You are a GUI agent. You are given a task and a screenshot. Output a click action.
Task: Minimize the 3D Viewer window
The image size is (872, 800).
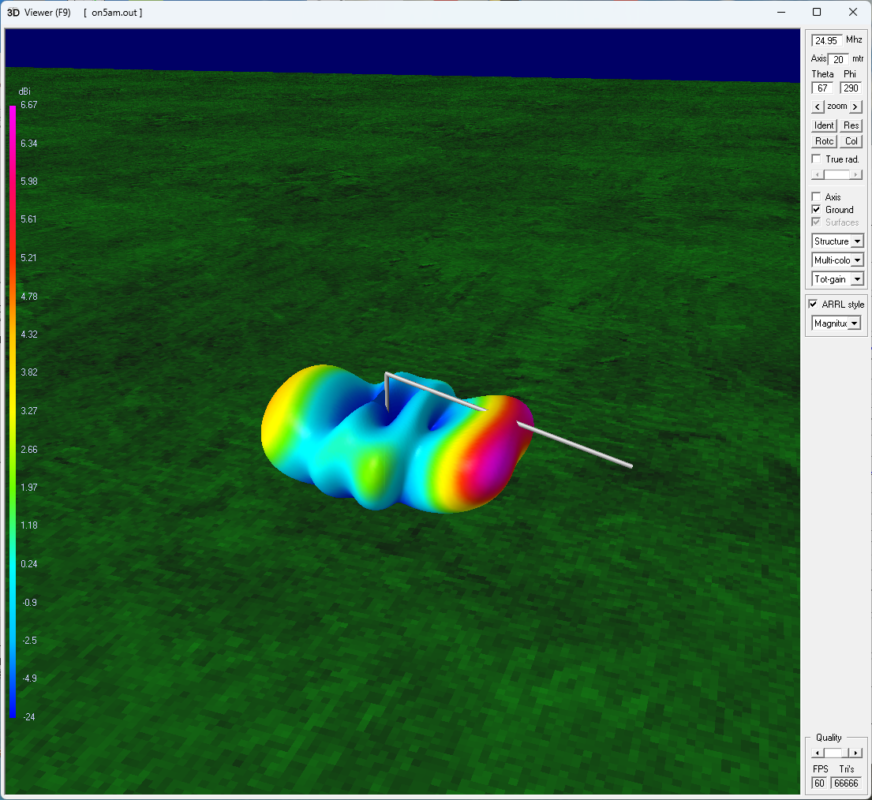(781, 12)
